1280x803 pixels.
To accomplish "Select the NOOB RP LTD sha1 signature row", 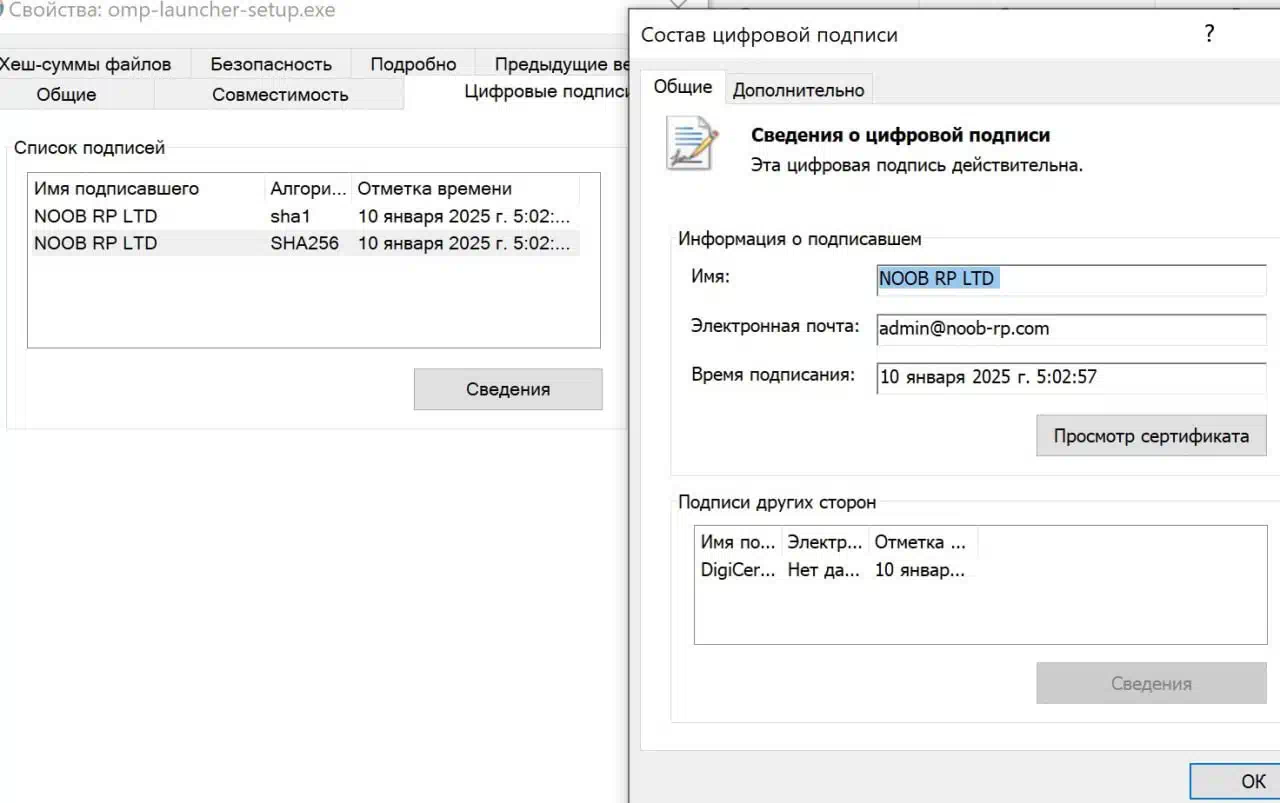I will point(305,216).
